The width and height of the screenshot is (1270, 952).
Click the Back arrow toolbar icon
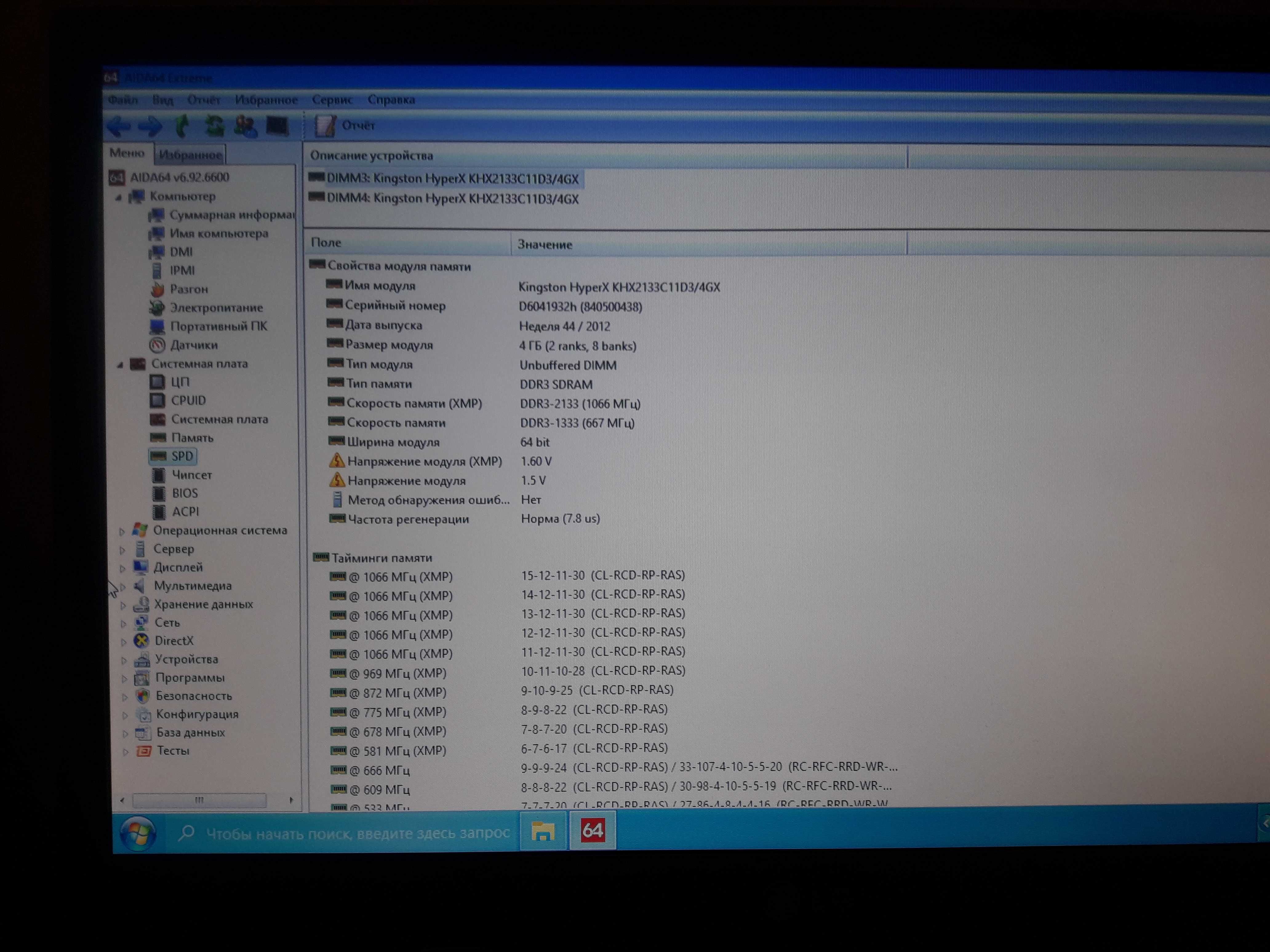(119, 126)
